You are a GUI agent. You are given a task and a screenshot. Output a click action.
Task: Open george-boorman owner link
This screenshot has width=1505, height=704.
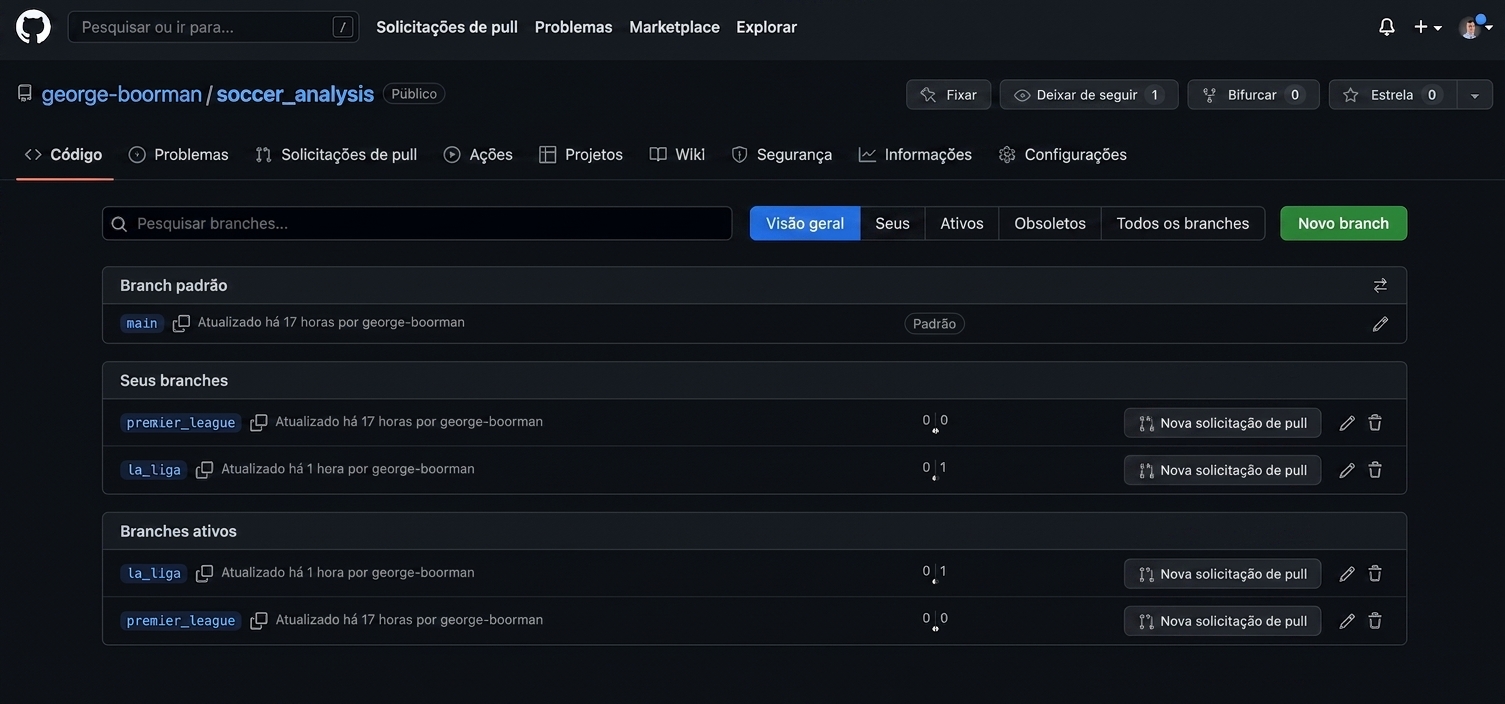[x=122, y=94]
